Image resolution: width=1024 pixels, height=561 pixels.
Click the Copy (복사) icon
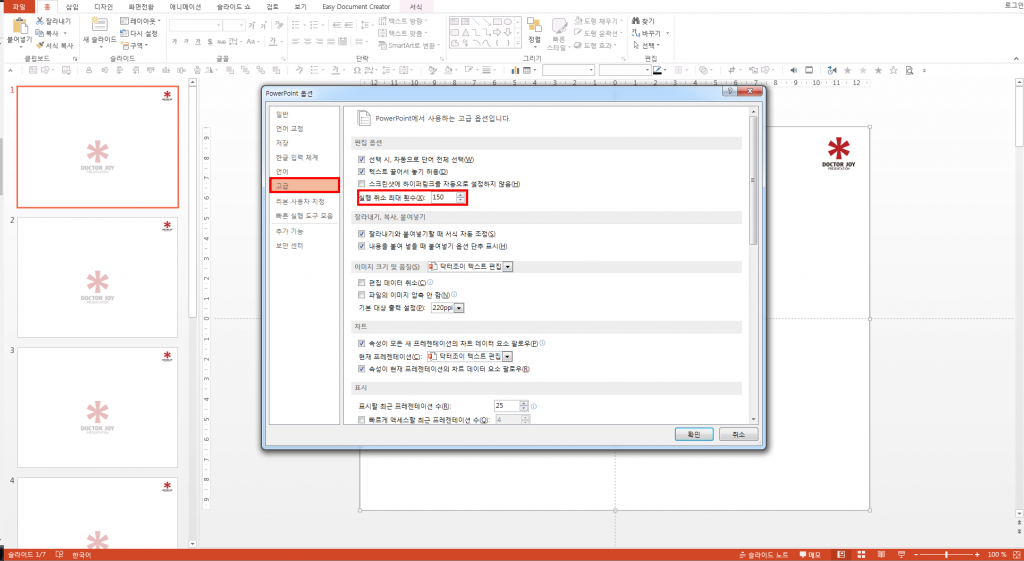click(40, 33)
